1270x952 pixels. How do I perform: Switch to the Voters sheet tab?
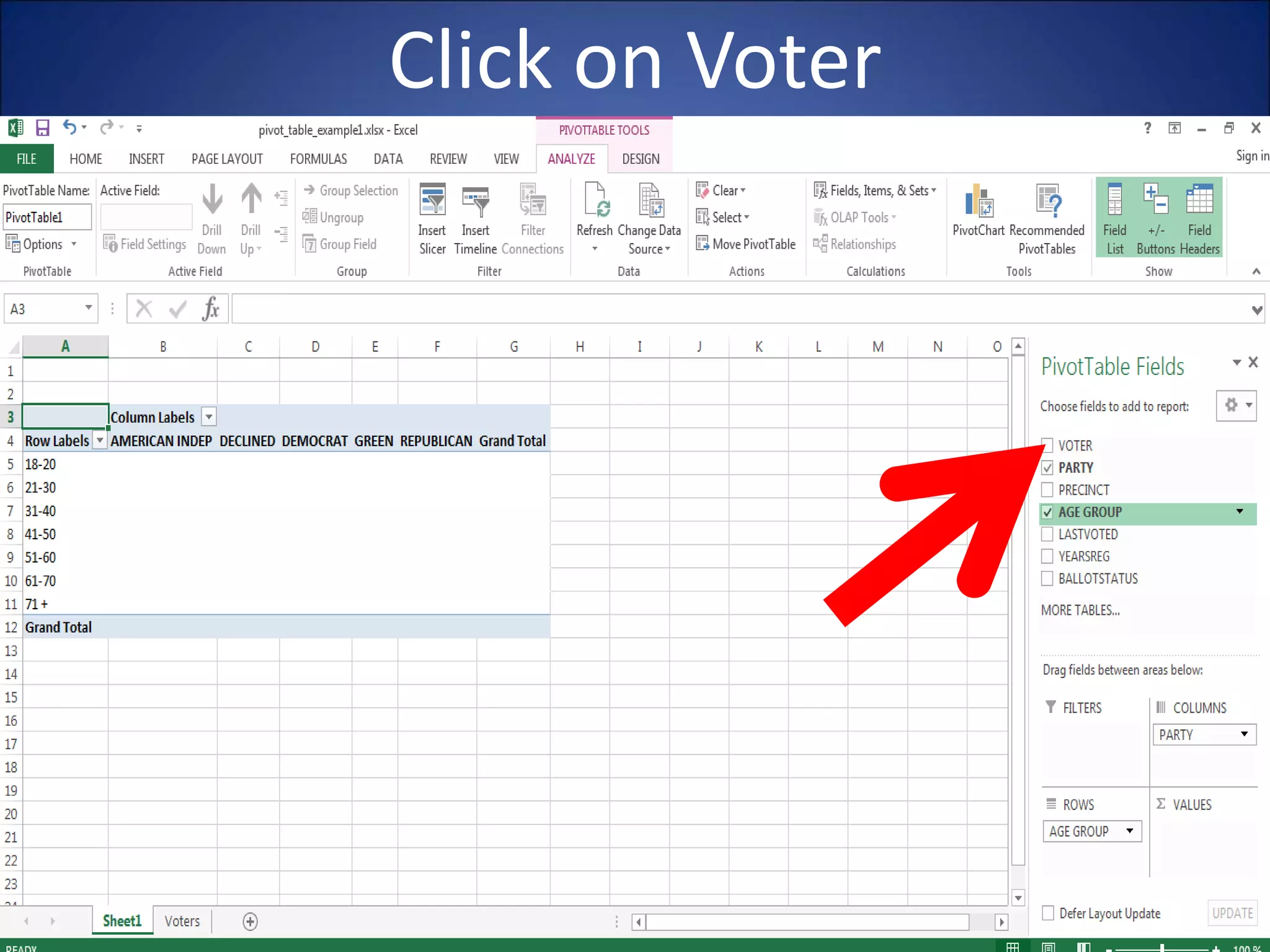point(182,921)
